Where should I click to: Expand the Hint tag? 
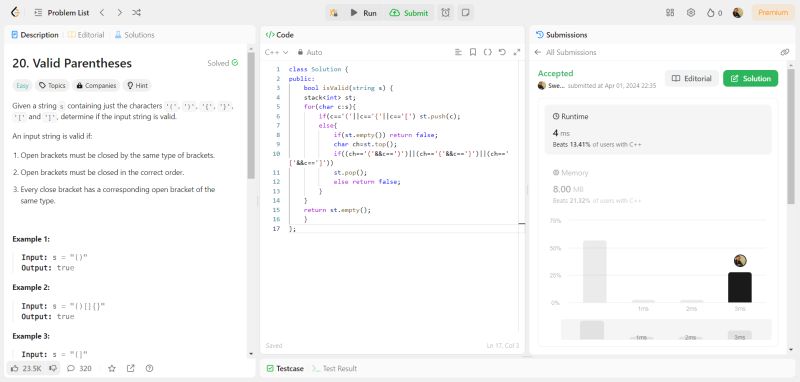point(137,86)
